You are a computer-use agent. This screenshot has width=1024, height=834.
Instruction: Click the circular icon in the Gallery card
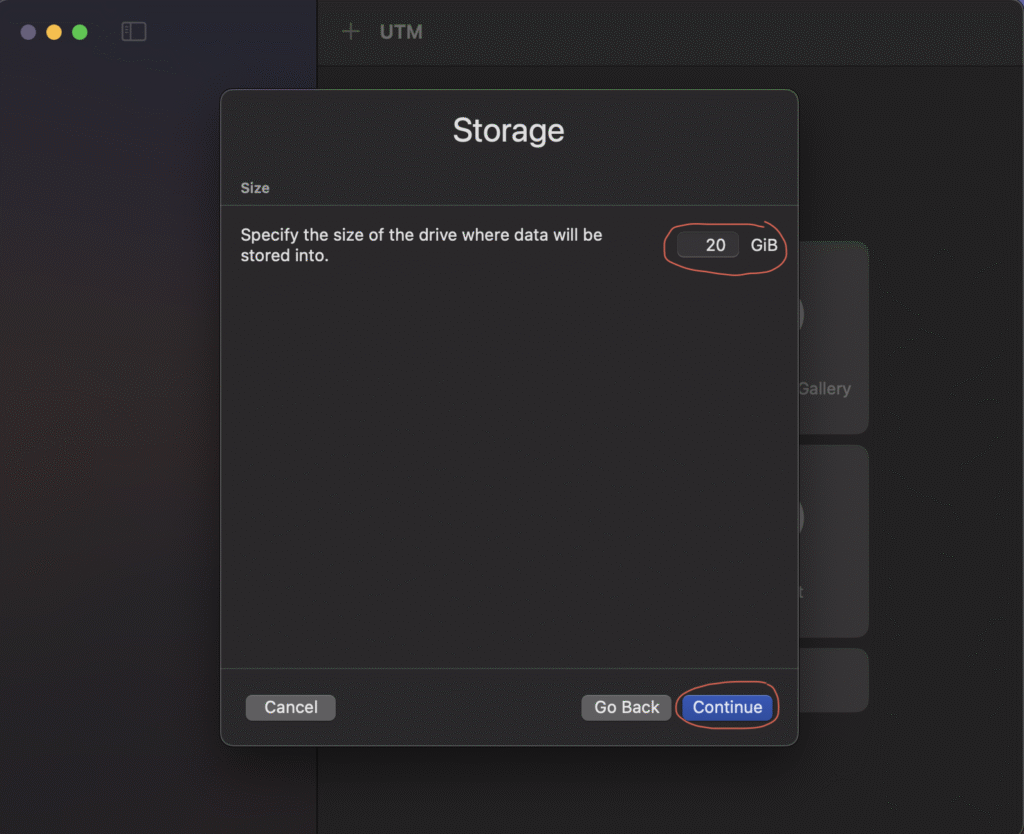click(x=802, y=314)
